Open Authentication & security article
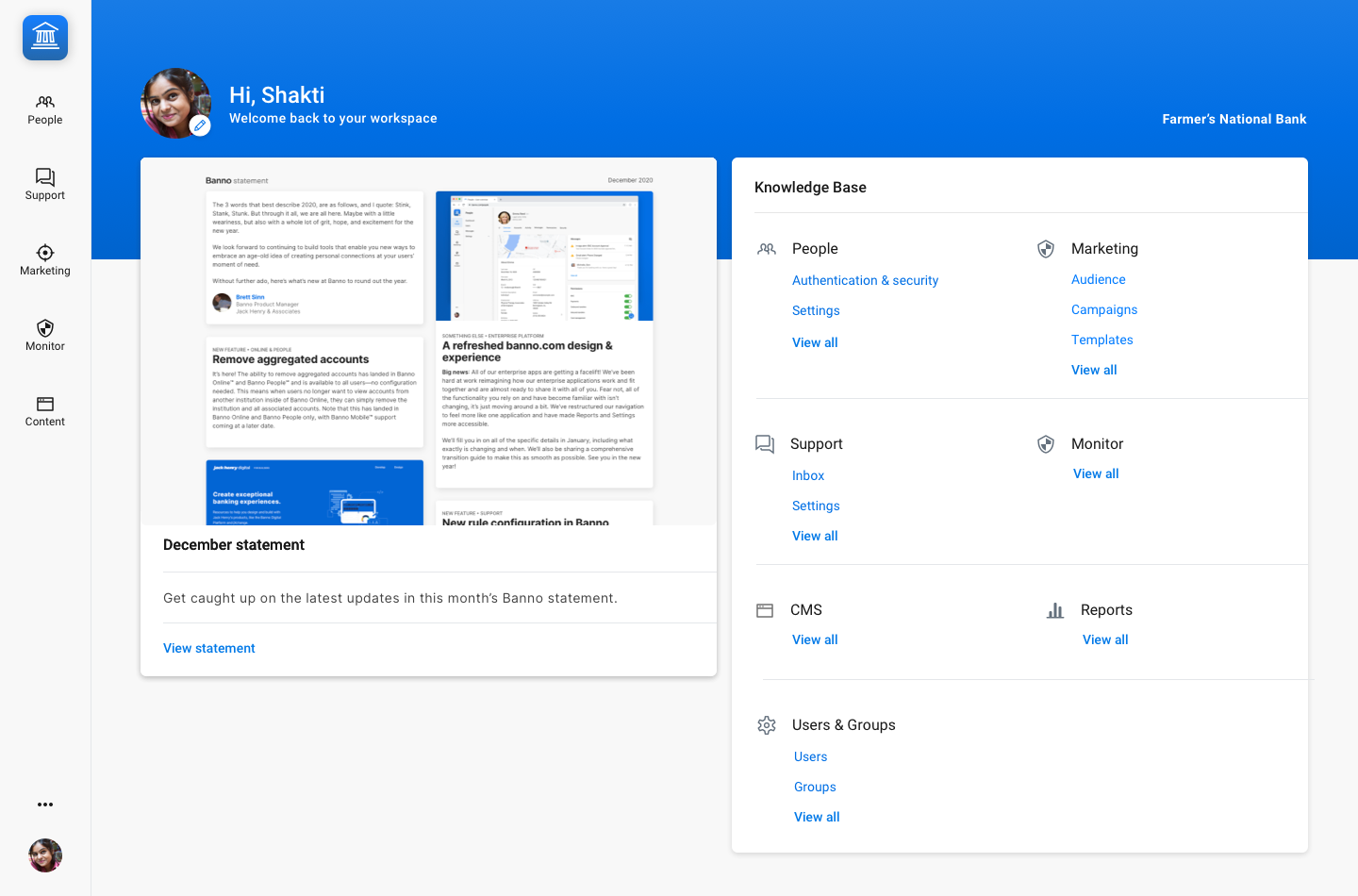The height and width of the screenshot is (896, 1358). coord(865,280)
